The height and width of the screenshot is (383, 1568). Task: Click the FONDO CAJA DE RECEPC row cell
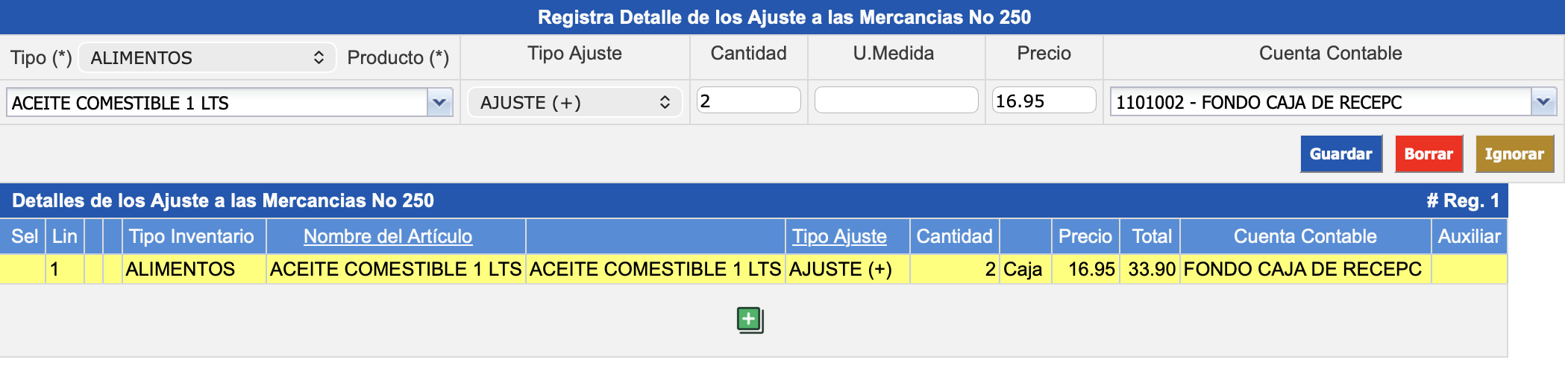tap(1302, 269)
